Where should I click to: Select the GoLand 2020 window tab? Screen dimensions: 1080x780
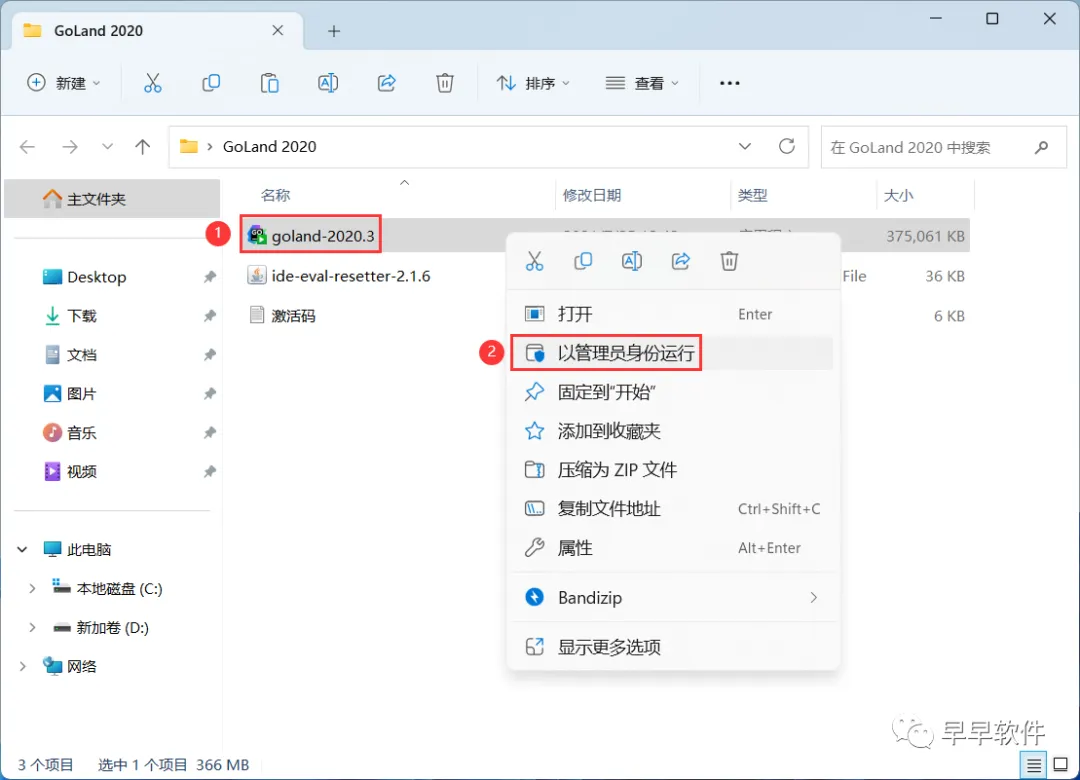tap(158, 31)
